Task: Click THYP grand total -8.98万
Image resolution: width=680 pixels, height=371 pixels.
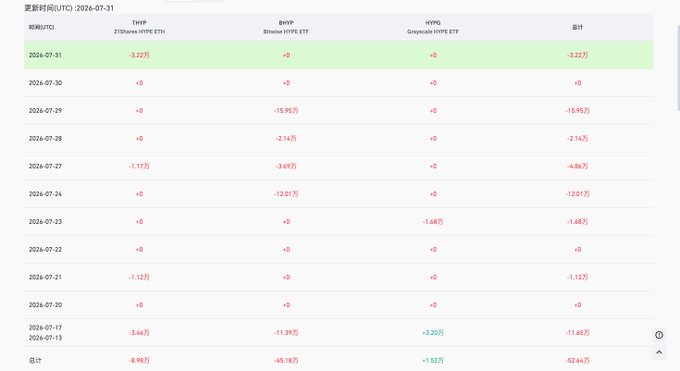Action: point(139,361)
